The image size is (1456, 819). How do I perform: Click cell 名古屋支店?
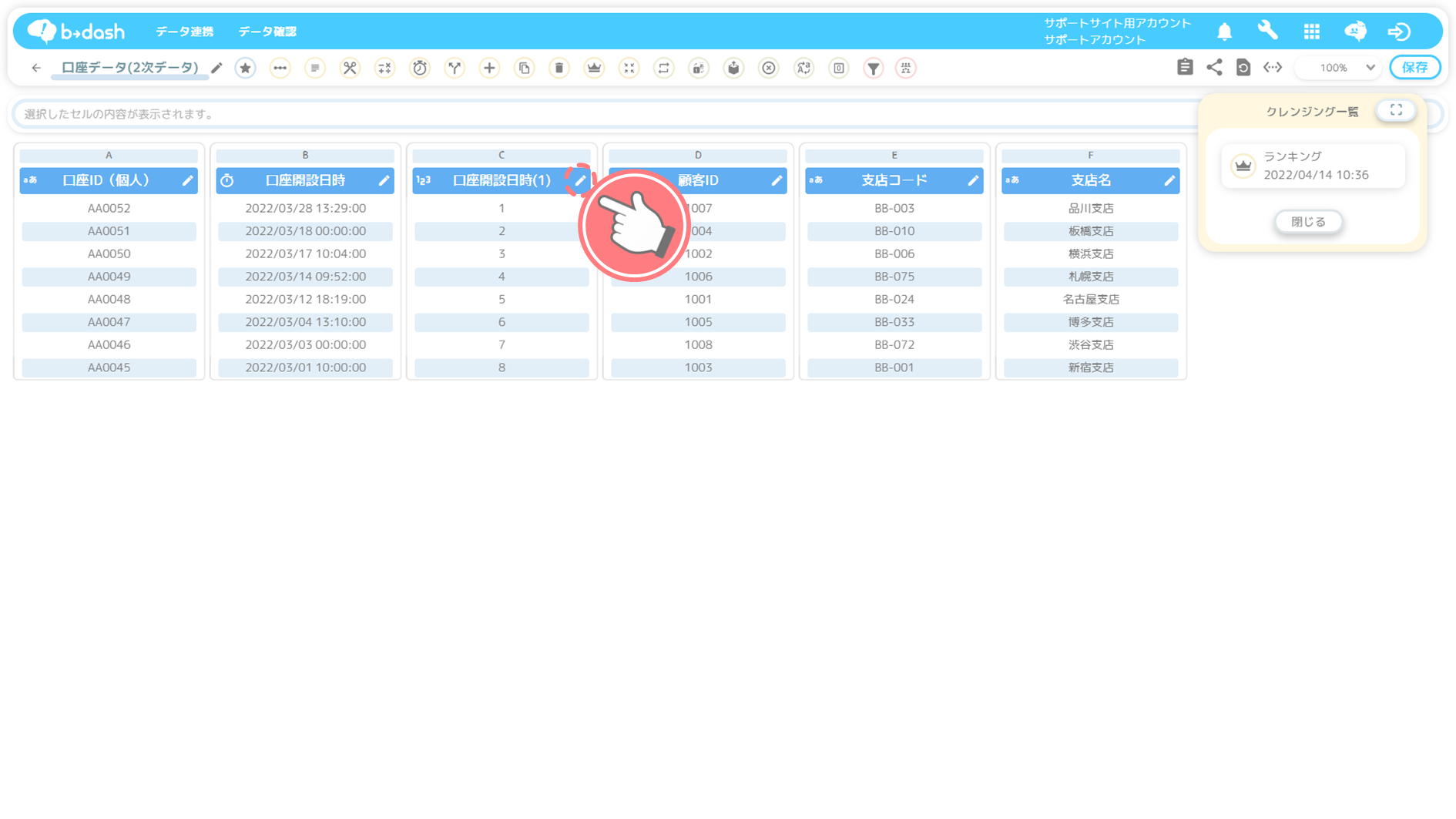click(x=1091, y=299)
